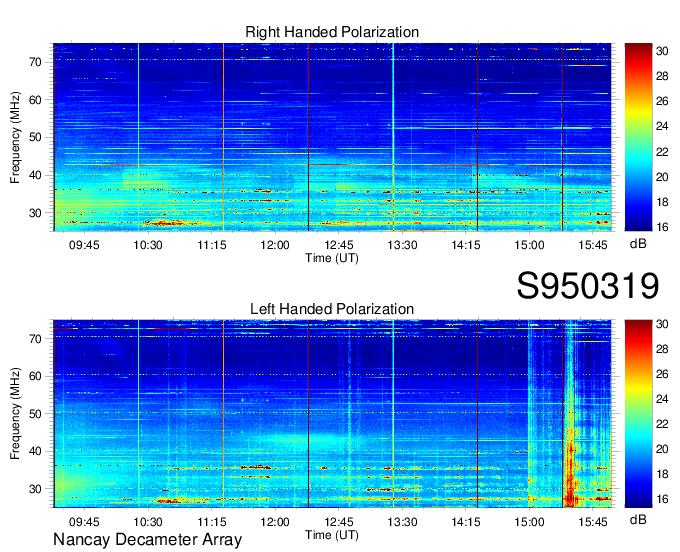Click 12:00 tick on Left Handed time axis
Screen dimensions: 680x552
click(x=275, y=522)
